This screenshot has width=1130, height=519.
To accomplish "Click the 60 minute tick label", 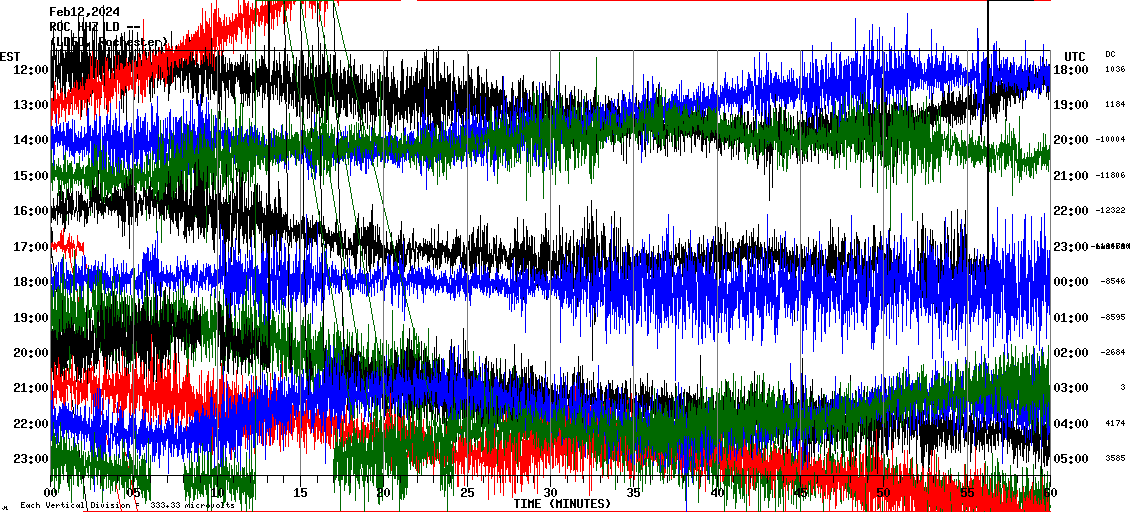I will pyautogui.click(x=1048, y=493).
